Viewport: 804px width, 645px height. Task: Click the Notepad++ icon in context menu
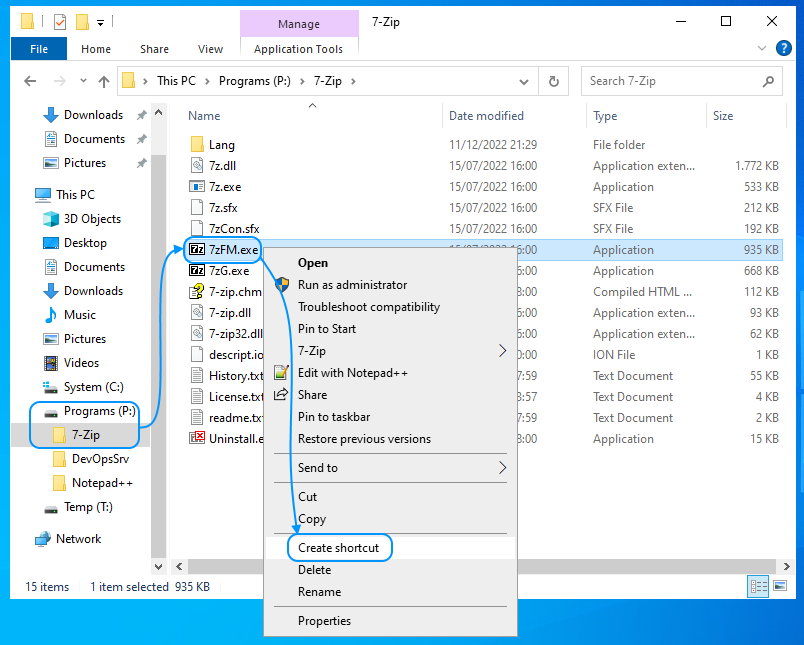click(281, 372)
